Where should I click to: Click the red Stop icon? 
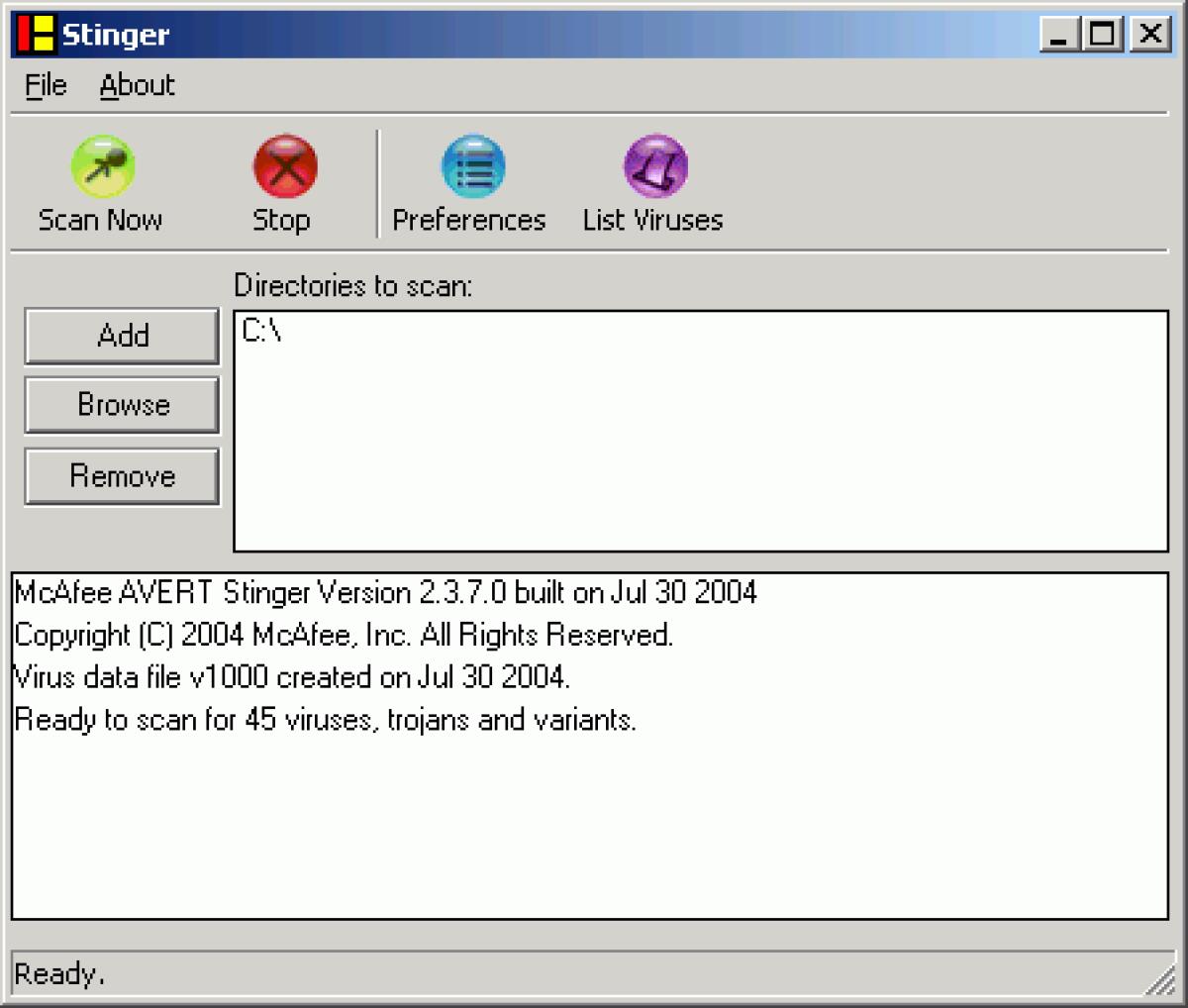pyautogui.click(x=285, y=166)
